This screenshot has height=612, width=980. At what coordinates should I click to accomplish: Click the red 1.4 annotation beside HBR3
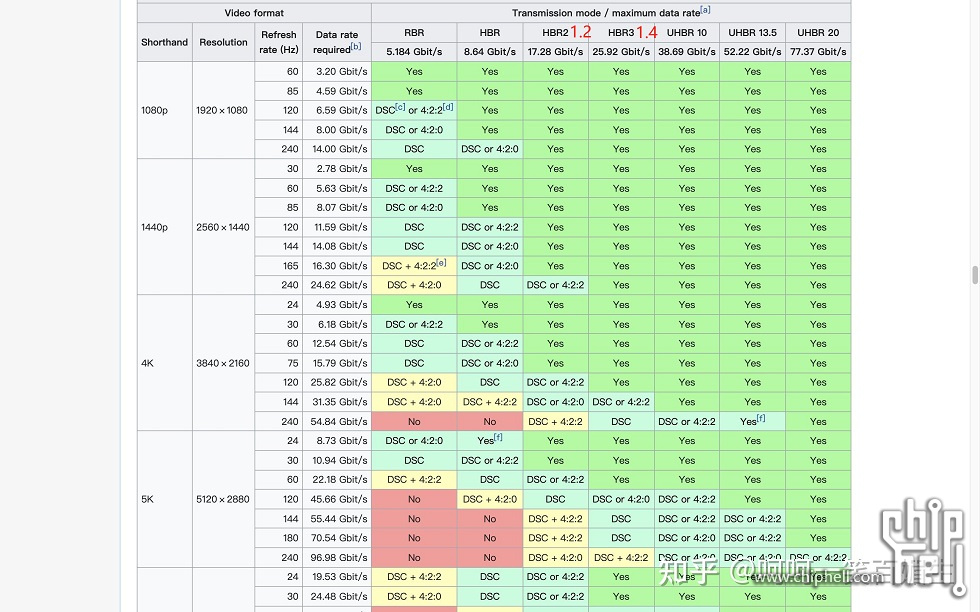coord(646,33)
